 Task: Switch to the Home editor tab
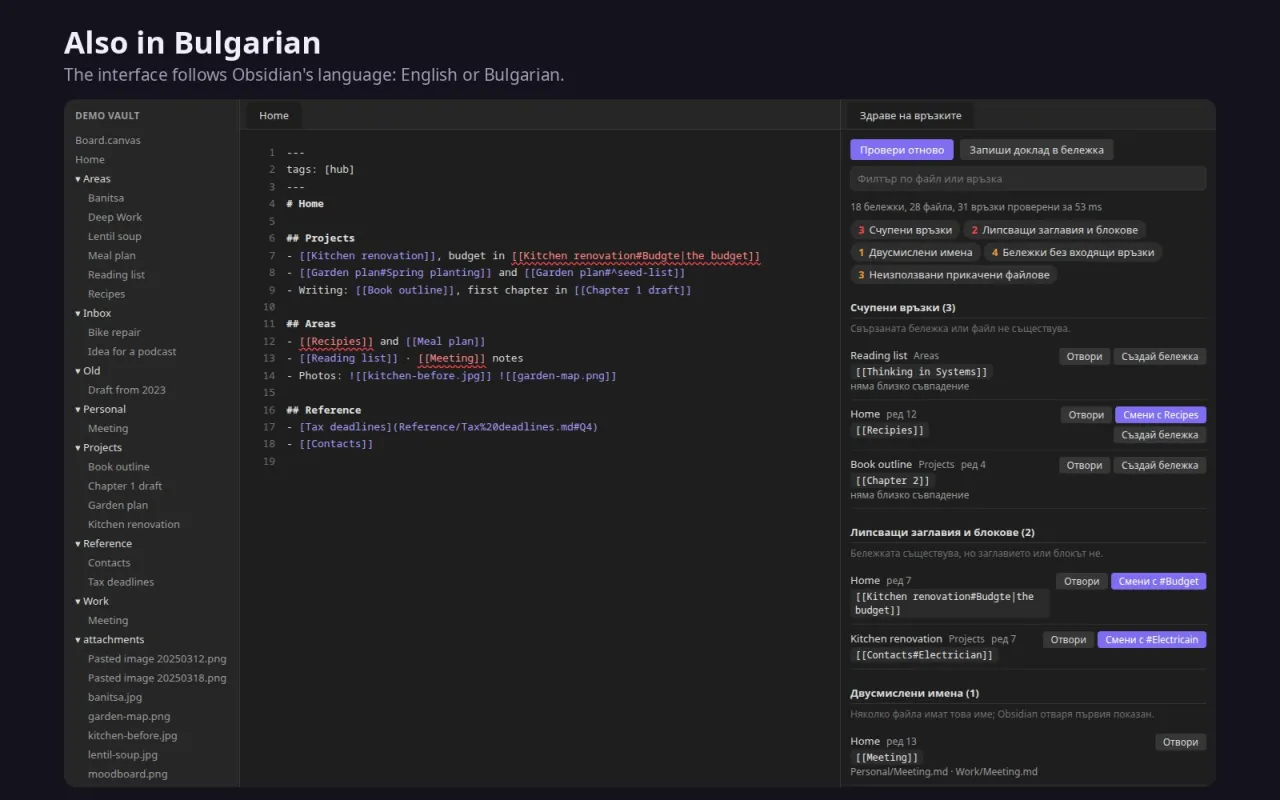click(274, 116)
